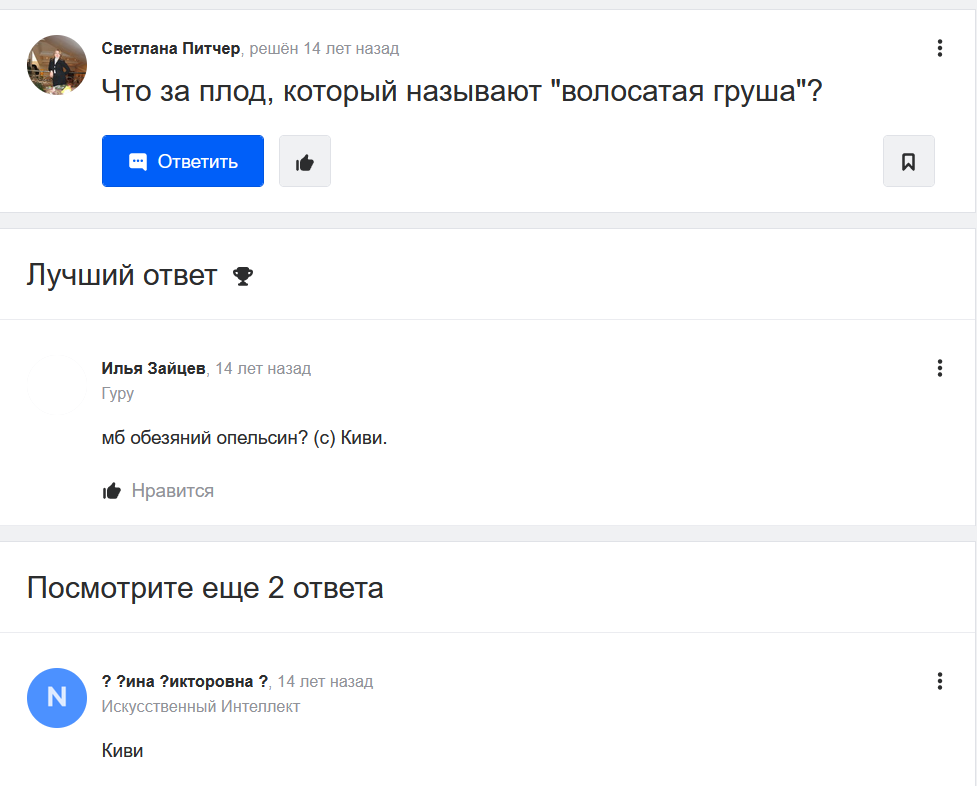The image size is (977, 786).
Task: Click the question title about волосатая груша
Action: coord(462,91)
